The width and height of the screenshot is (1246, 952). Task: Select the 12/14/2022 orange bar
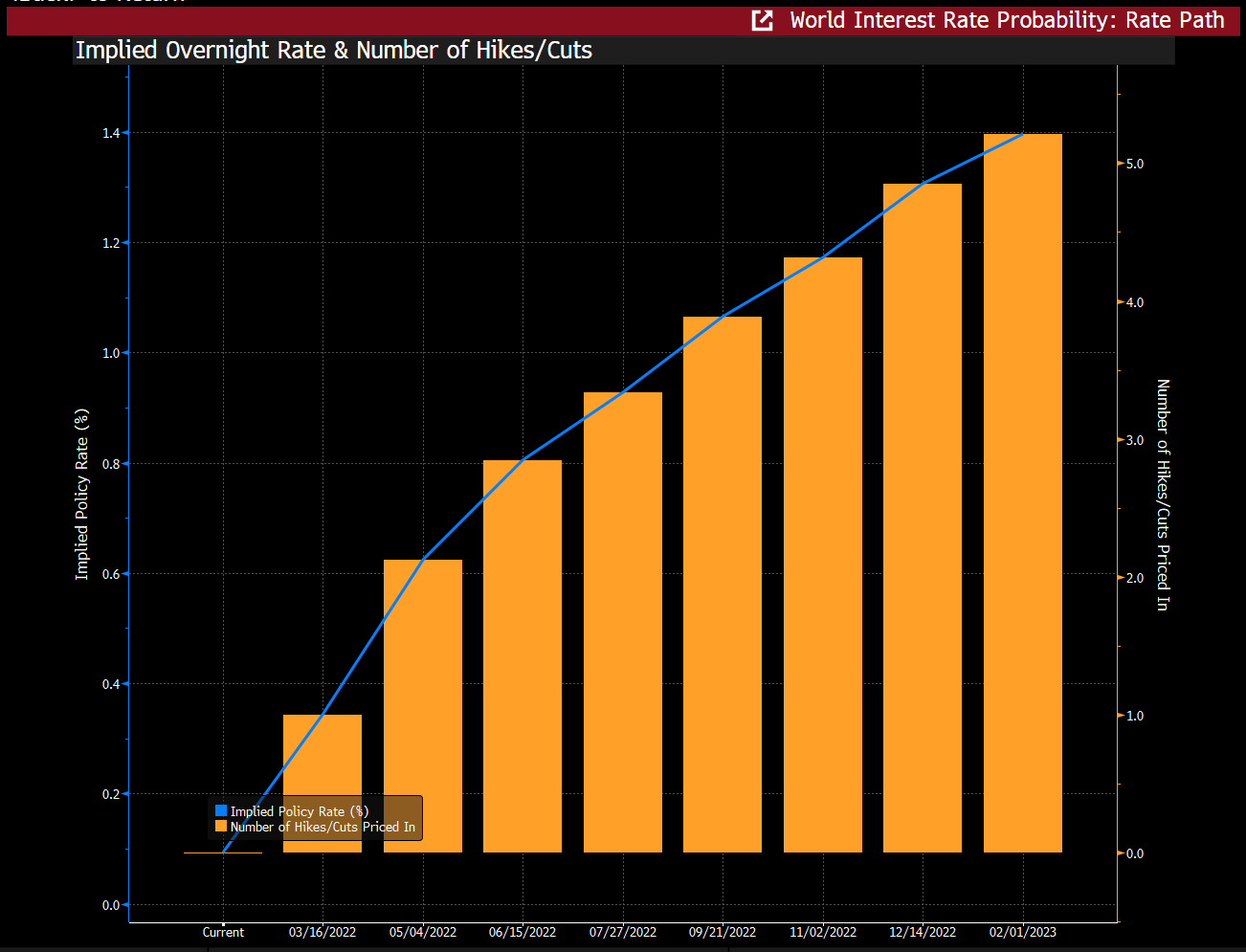pos(923,518)
